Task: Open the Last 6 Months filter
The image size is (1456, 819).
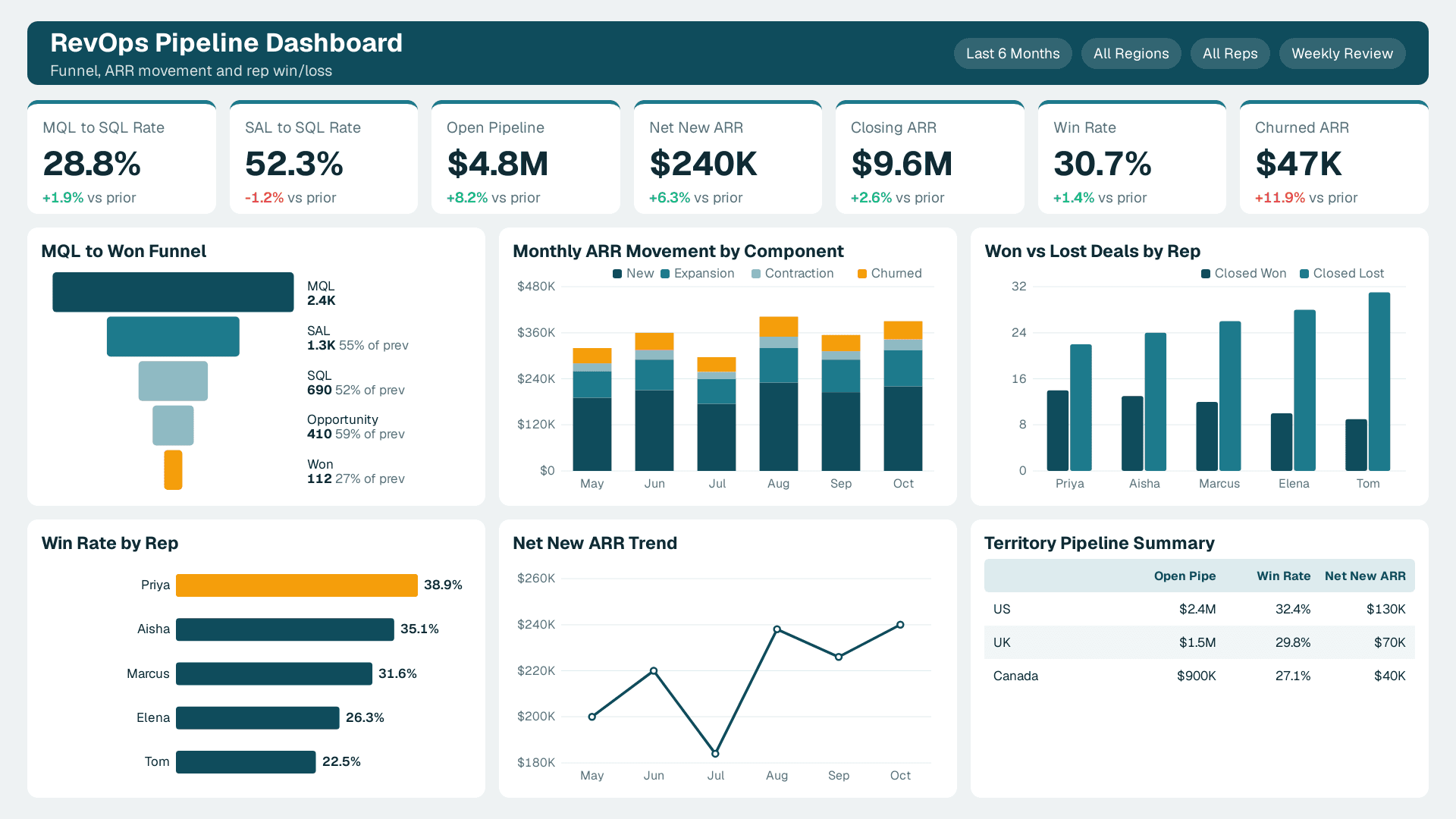Action: [x=1012, y=54]
